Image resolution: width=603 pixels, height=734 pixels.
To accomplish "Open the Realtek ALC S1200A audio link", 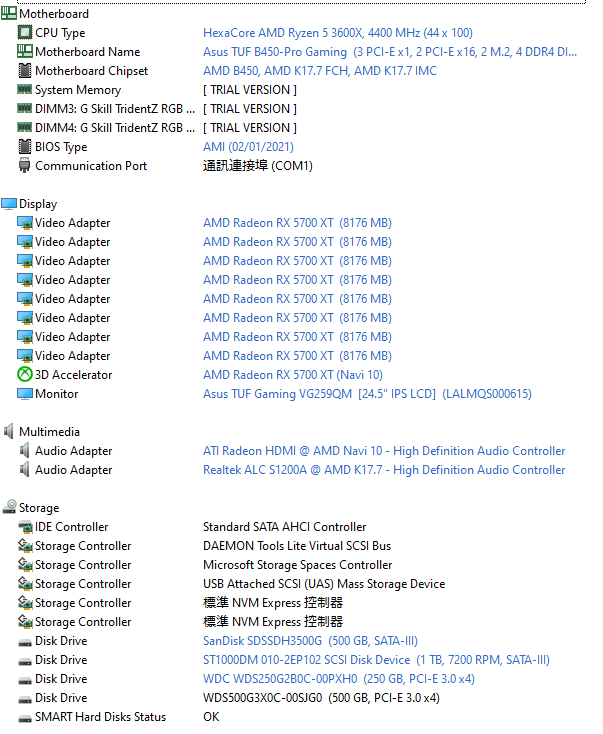I will (x=384, y=470).
